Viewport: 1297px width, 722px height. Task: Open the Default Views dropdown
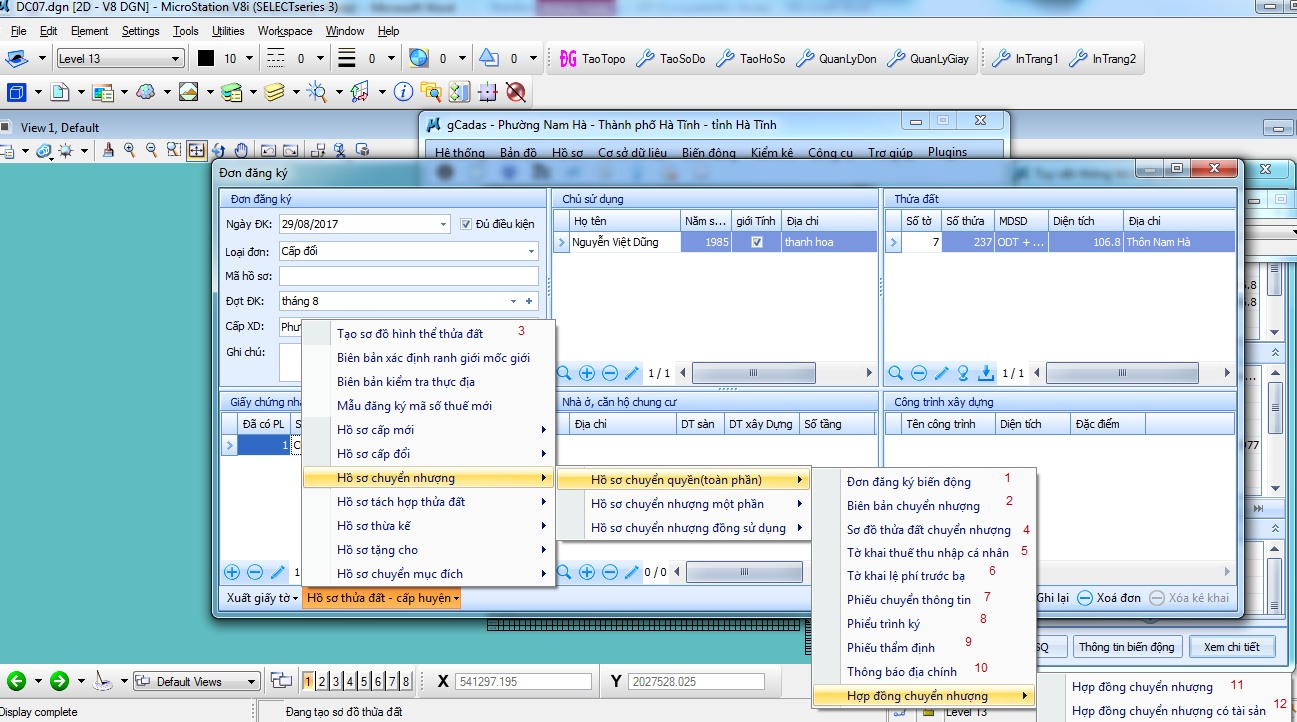pyautogui.click(x=251, y=682)
